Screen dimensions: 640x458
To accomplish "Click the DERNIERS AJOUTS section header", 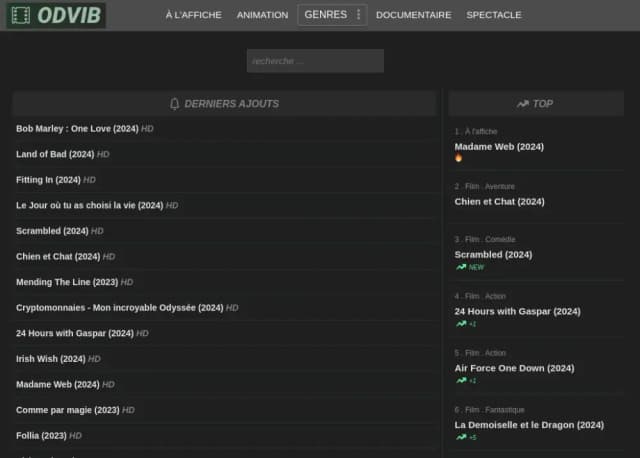I will click(224, 104).
